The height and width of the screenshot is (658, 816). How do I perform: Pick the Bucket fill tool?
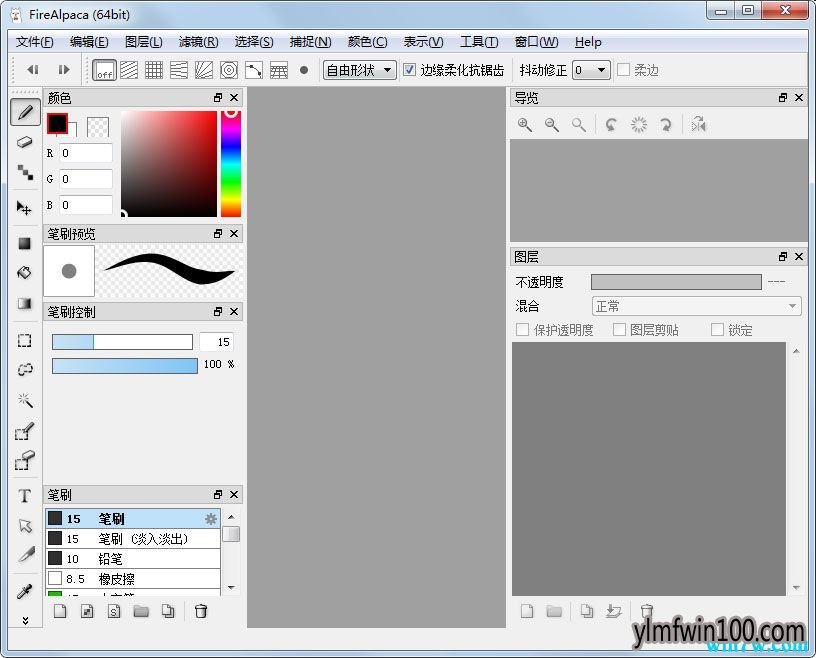click(24, 273)
